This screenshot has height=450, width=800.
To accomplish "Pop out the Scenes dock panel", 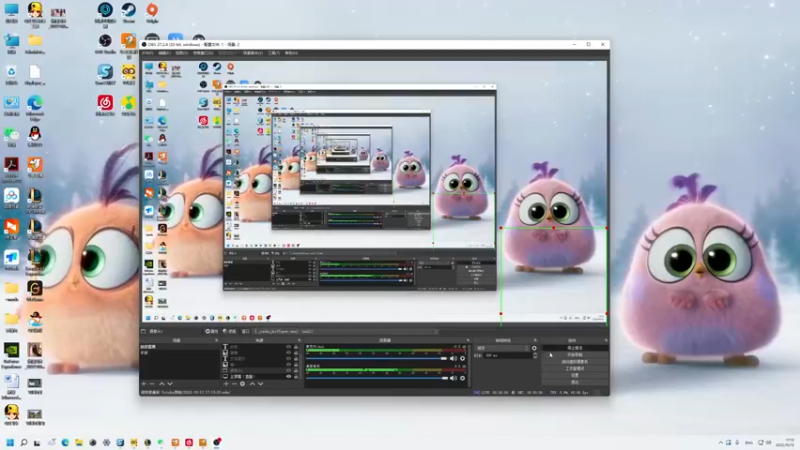I will pos(216,340).
